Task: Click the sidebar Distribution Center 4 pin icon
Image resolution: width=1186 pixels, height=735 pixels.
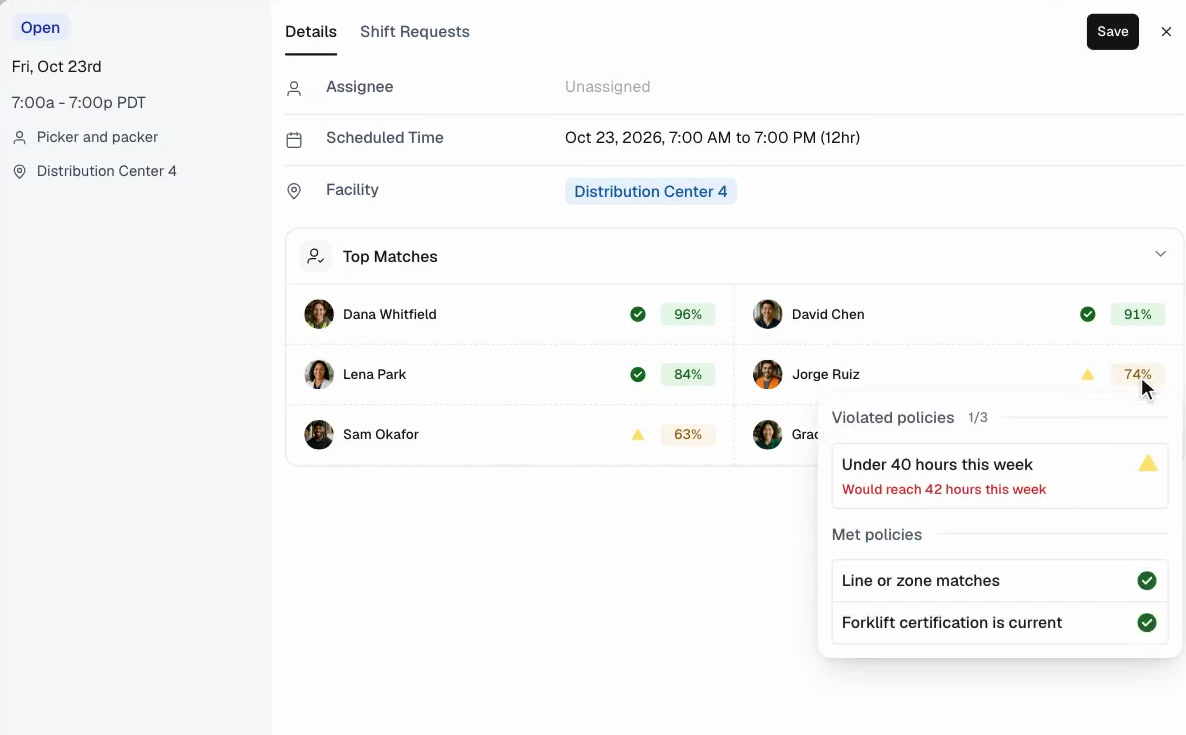Action: tap(20, 172)
